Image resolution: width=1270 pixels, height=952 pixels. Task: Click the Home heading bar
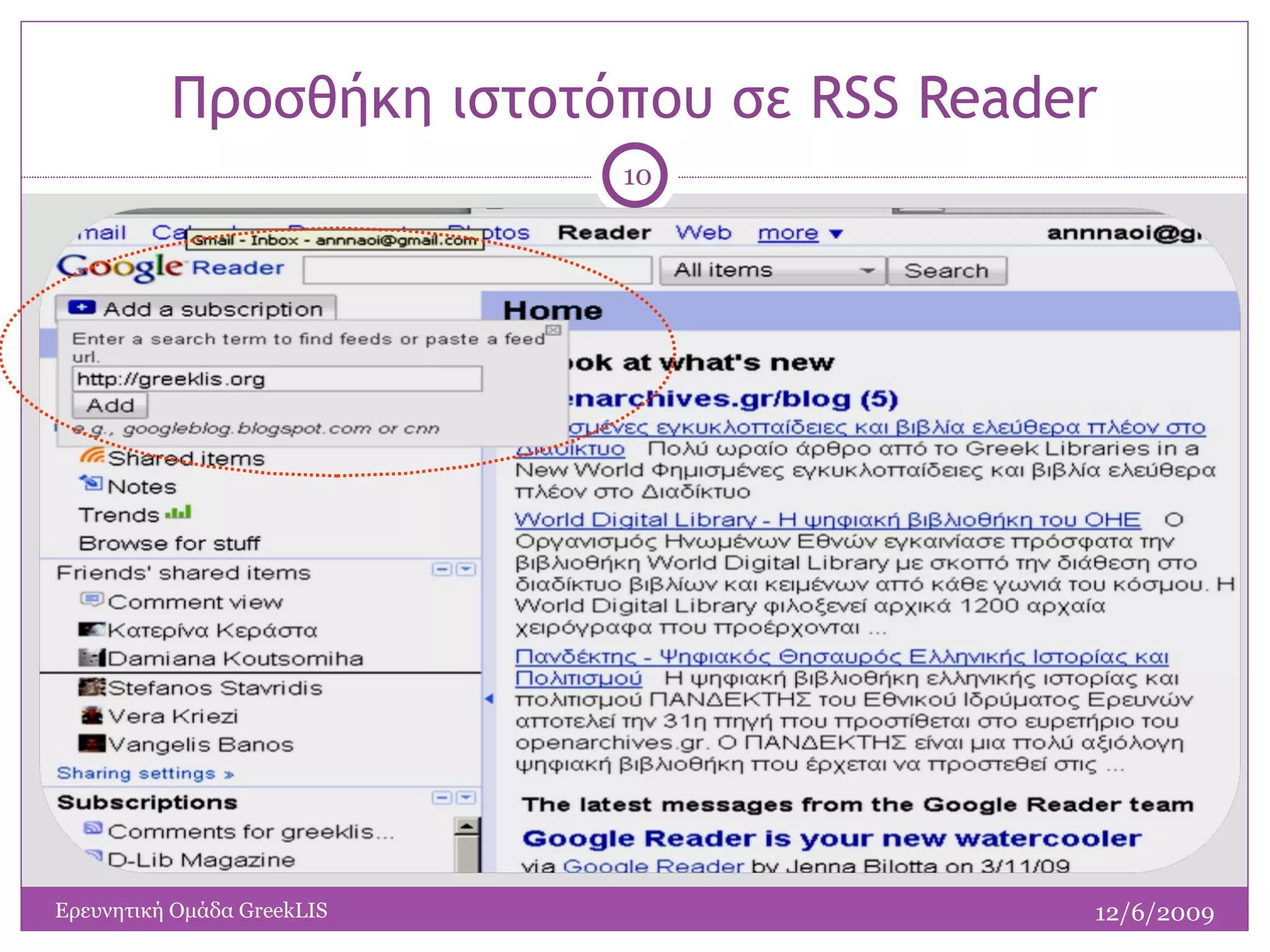click(x=861, y=310)
